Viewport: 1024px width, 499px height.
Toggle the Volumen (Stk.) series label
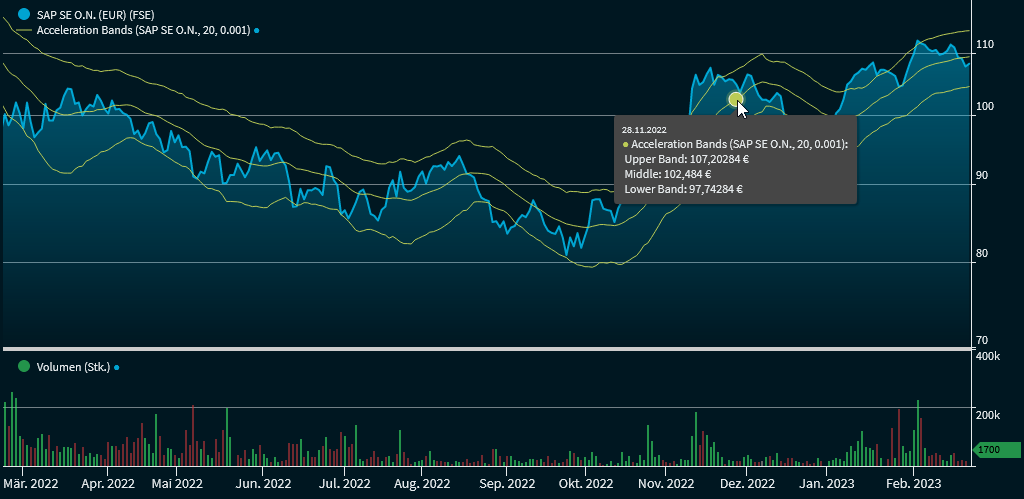tap(73, 367)
